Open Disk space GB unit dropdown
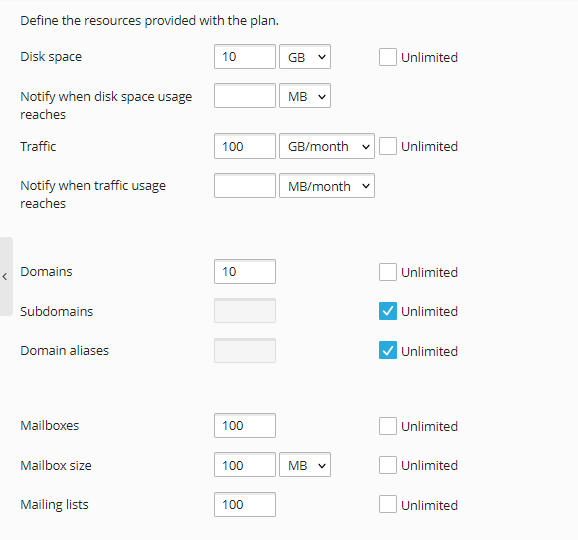Screen dimensions: 578x540 pyautogui.click(x=305, y=57)
